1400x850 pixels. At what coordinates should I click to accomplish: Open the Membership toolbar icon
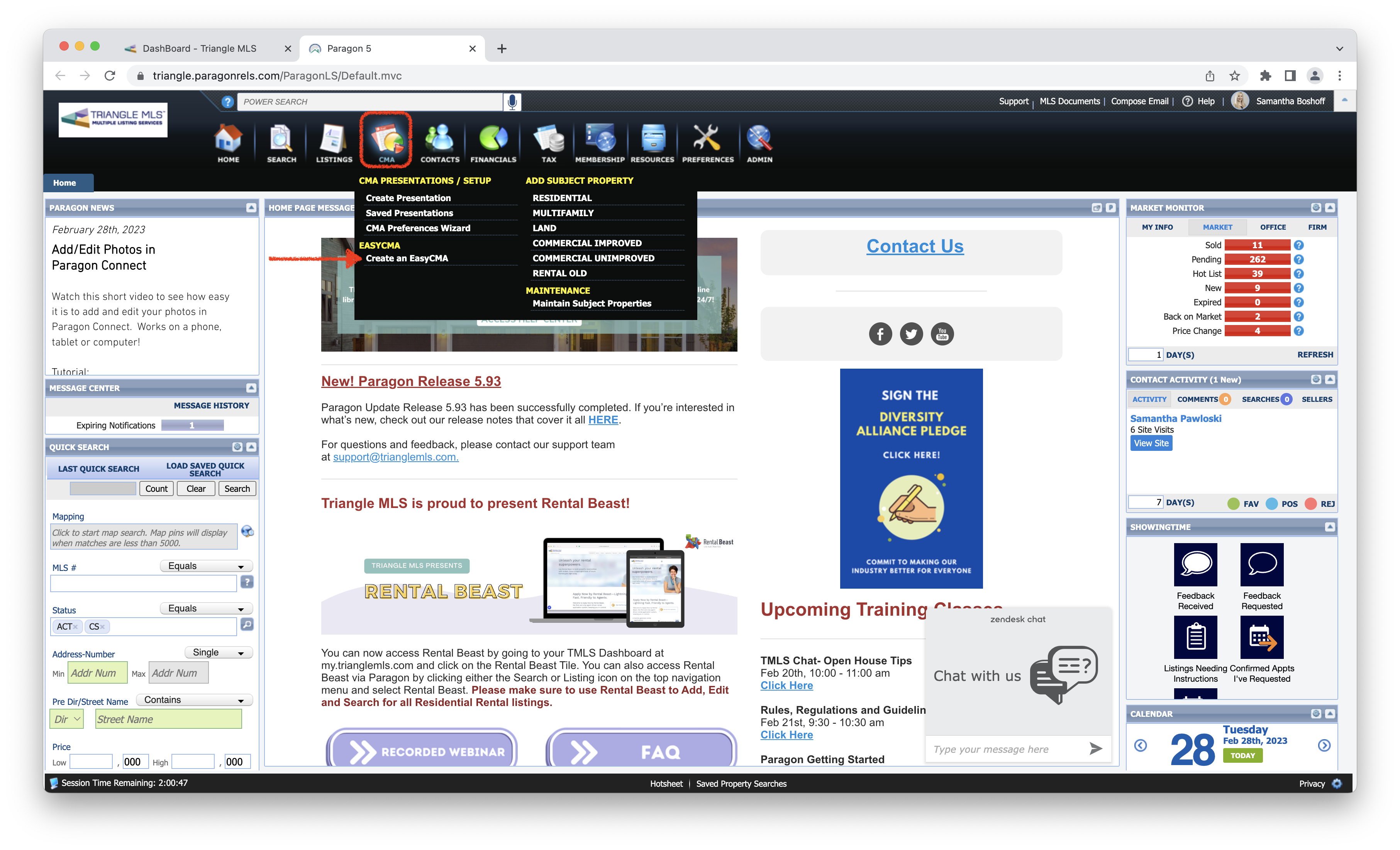(x=600, y=143)
